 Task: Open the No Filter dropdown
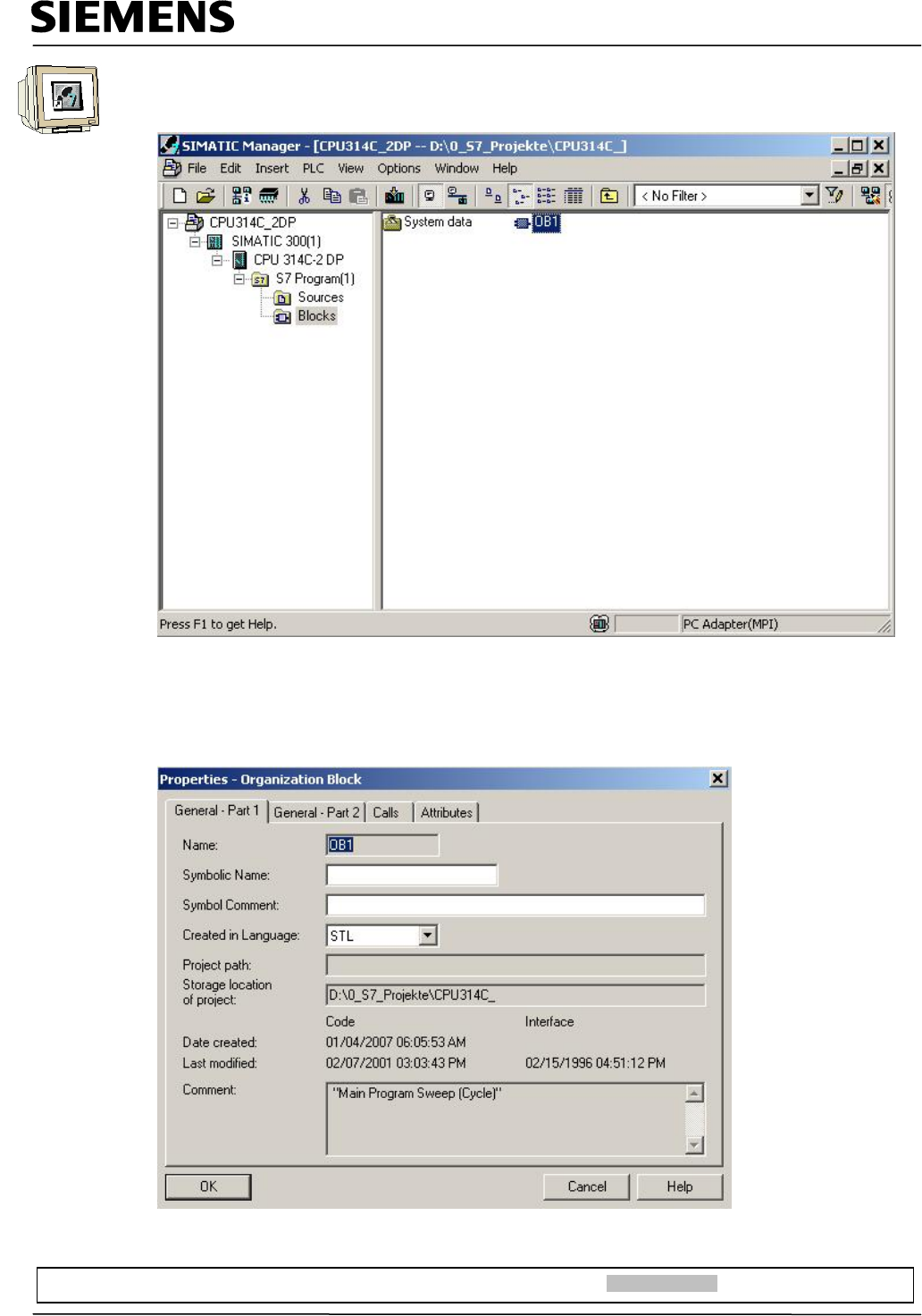tap(809, 196)
